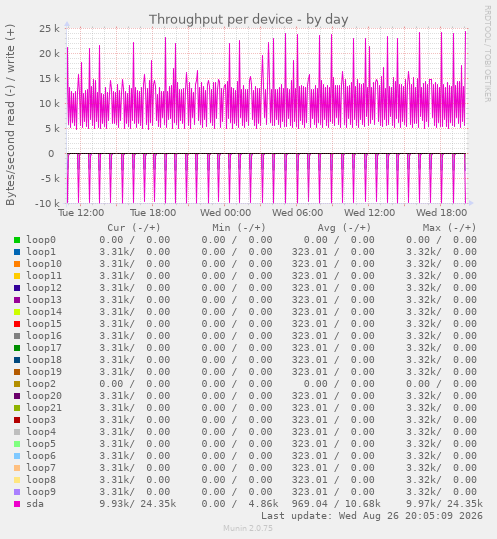Click the loop9 lavender legend swatch
This screenshot has height=539, width=497.
(17, 492)
